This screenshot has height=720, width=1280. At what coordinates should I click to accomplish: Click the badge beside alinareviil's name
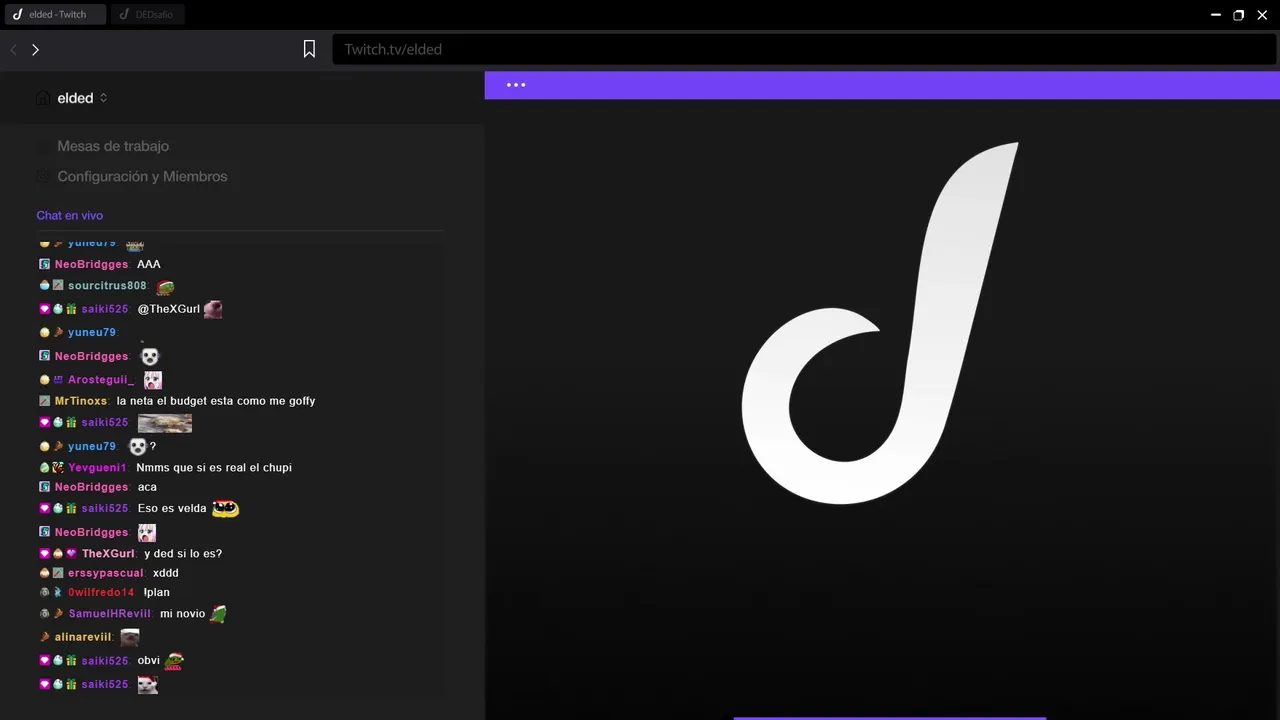[x=45, y=637]
